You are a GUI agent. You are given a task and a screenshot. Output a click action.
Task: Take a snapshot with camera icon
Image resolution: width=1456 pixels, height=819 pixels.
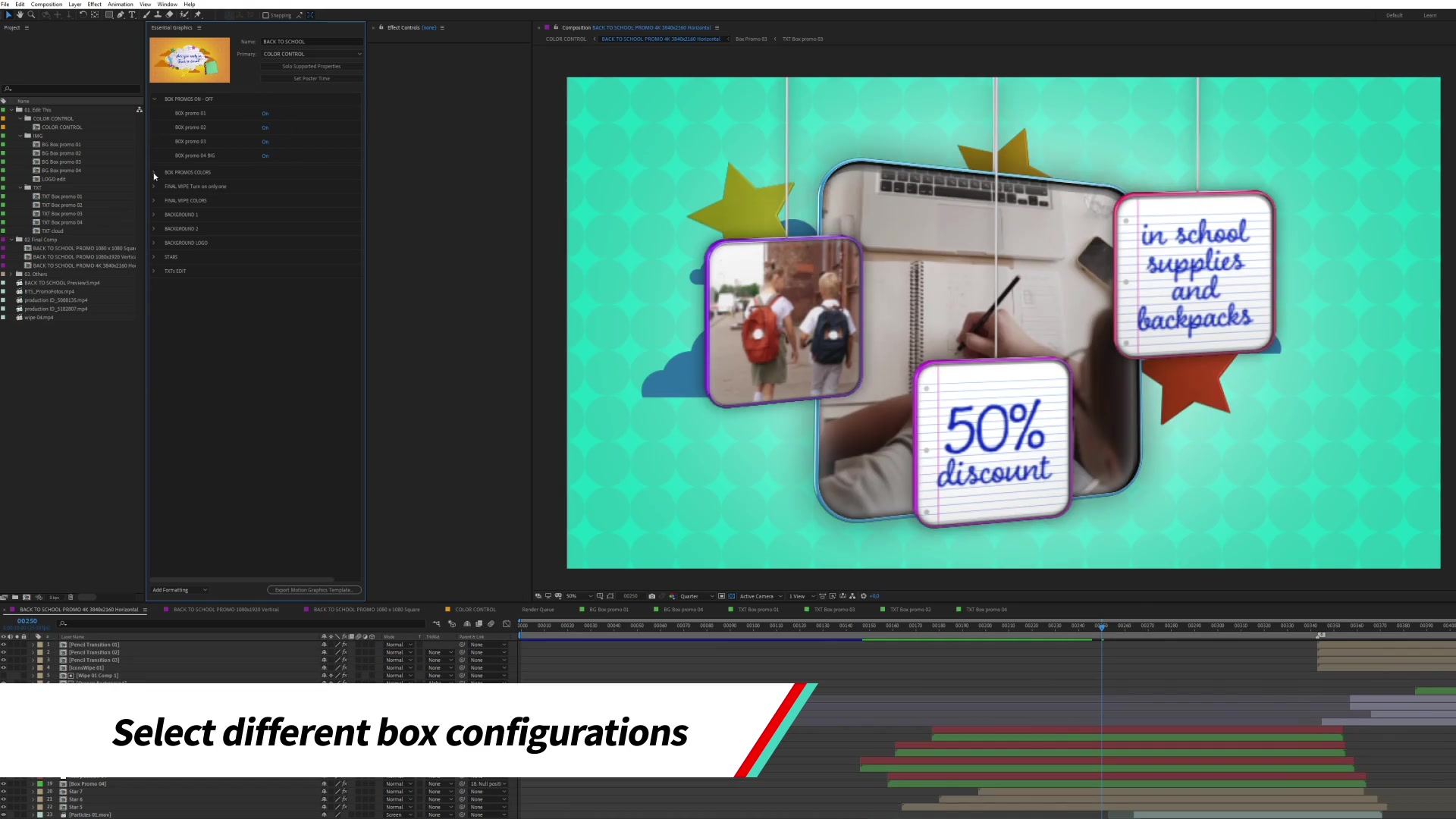[652, 596]
